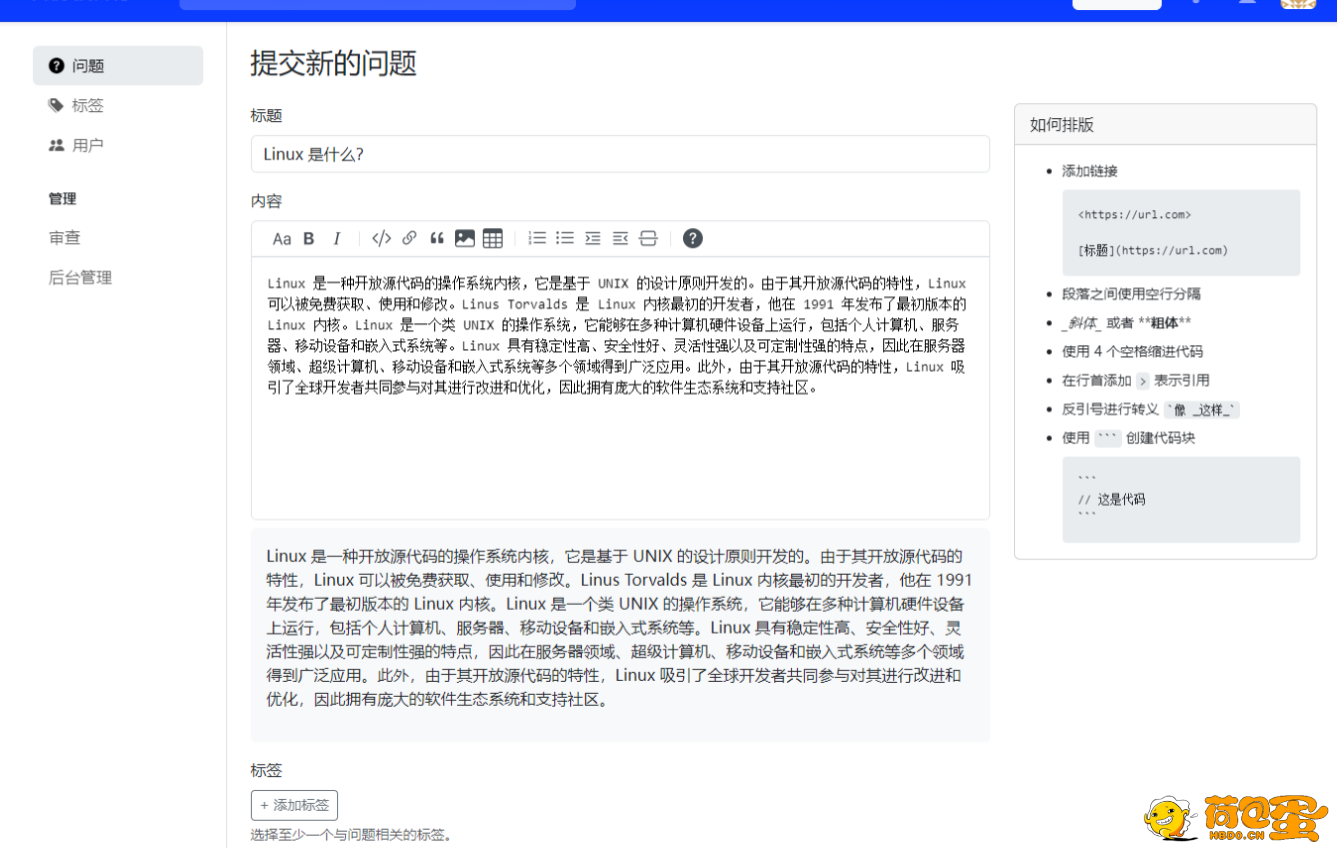Decrease indent using the outdent icon
The width and height of the screenshot is (1337, 848).
point(620,238)
